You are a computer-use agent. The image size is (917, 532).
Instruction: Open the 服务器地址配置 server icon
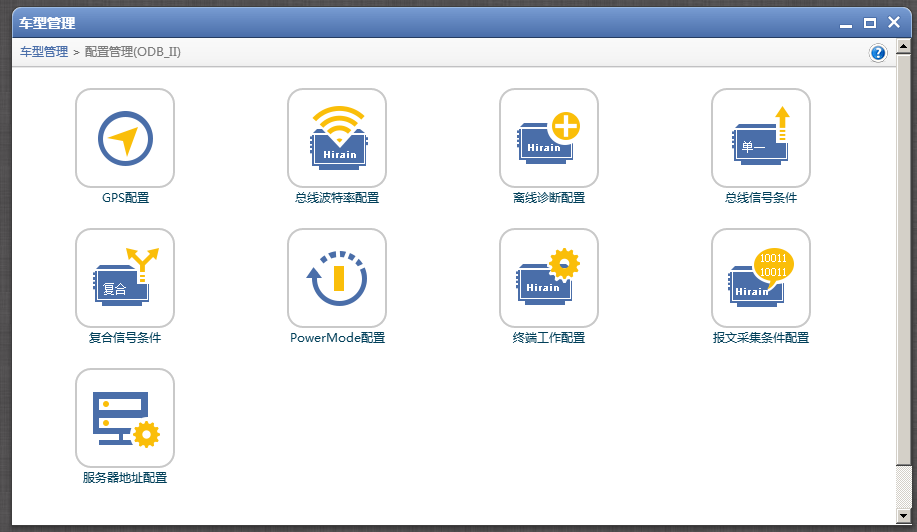pos(125,417)
